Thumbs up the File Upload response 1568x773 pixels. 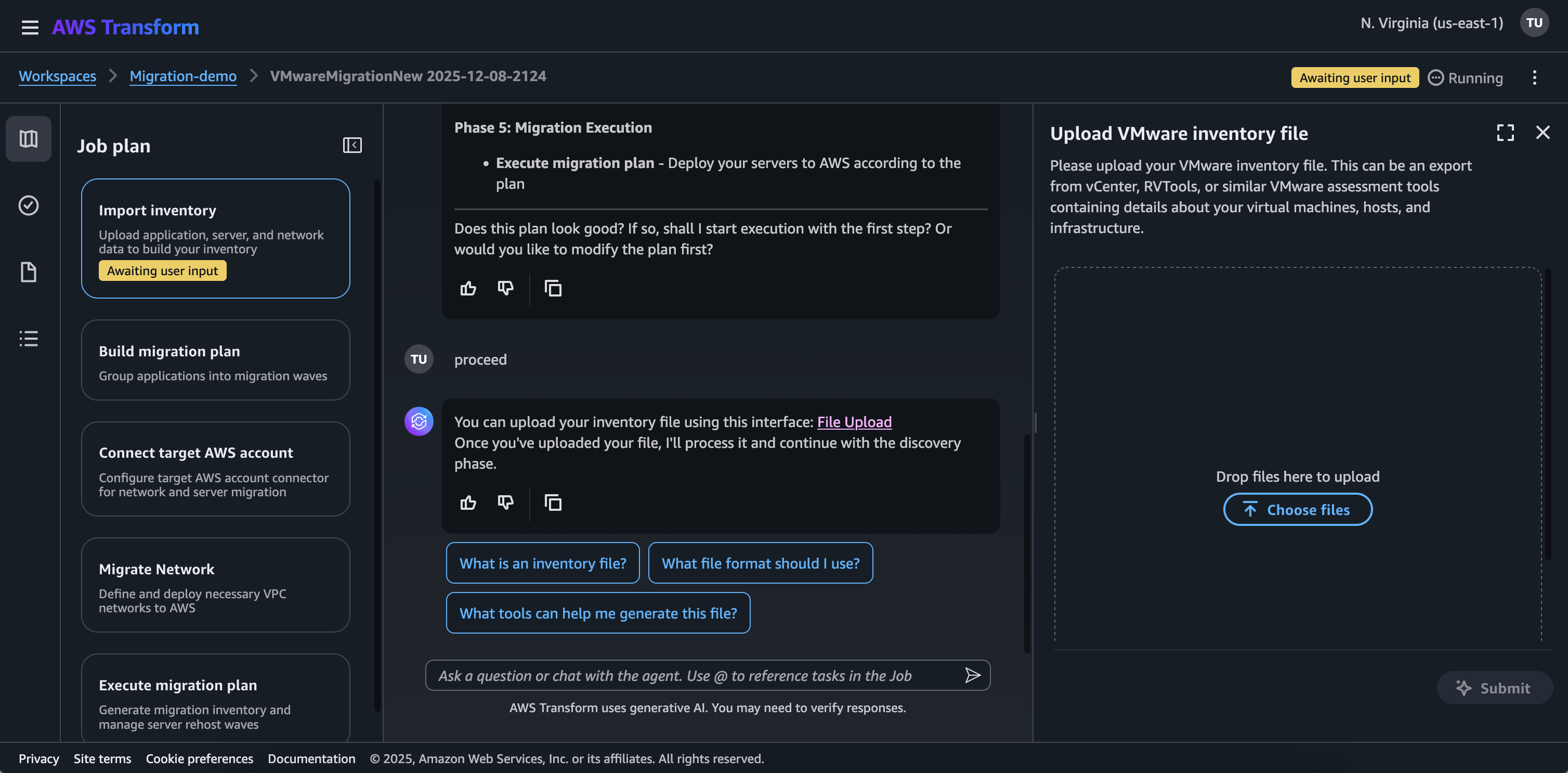click(467, 502)
